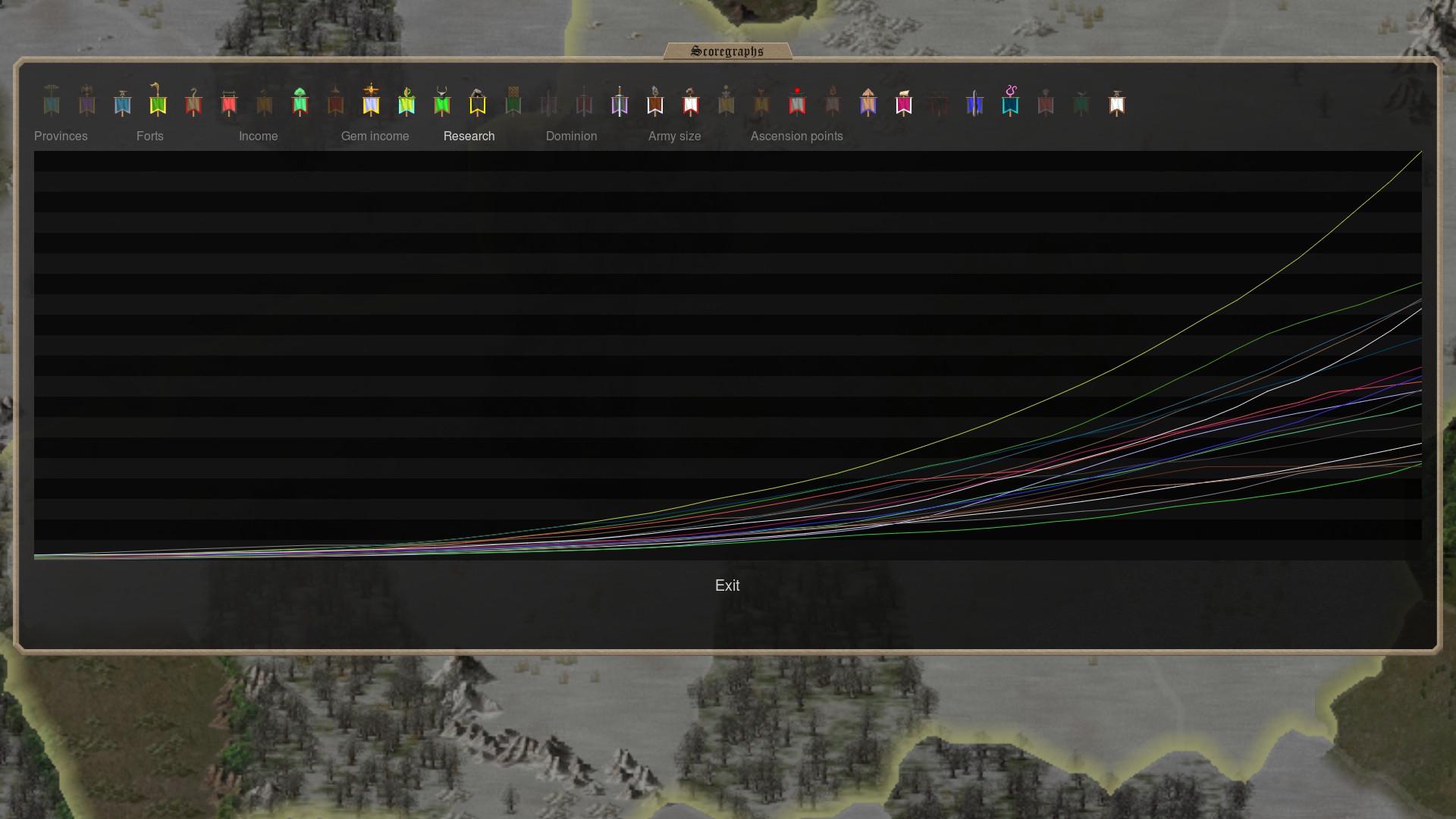Select the mint green flag with green dome top
The width and height of the screenshot is (1456, 819).
coord(300,101)
